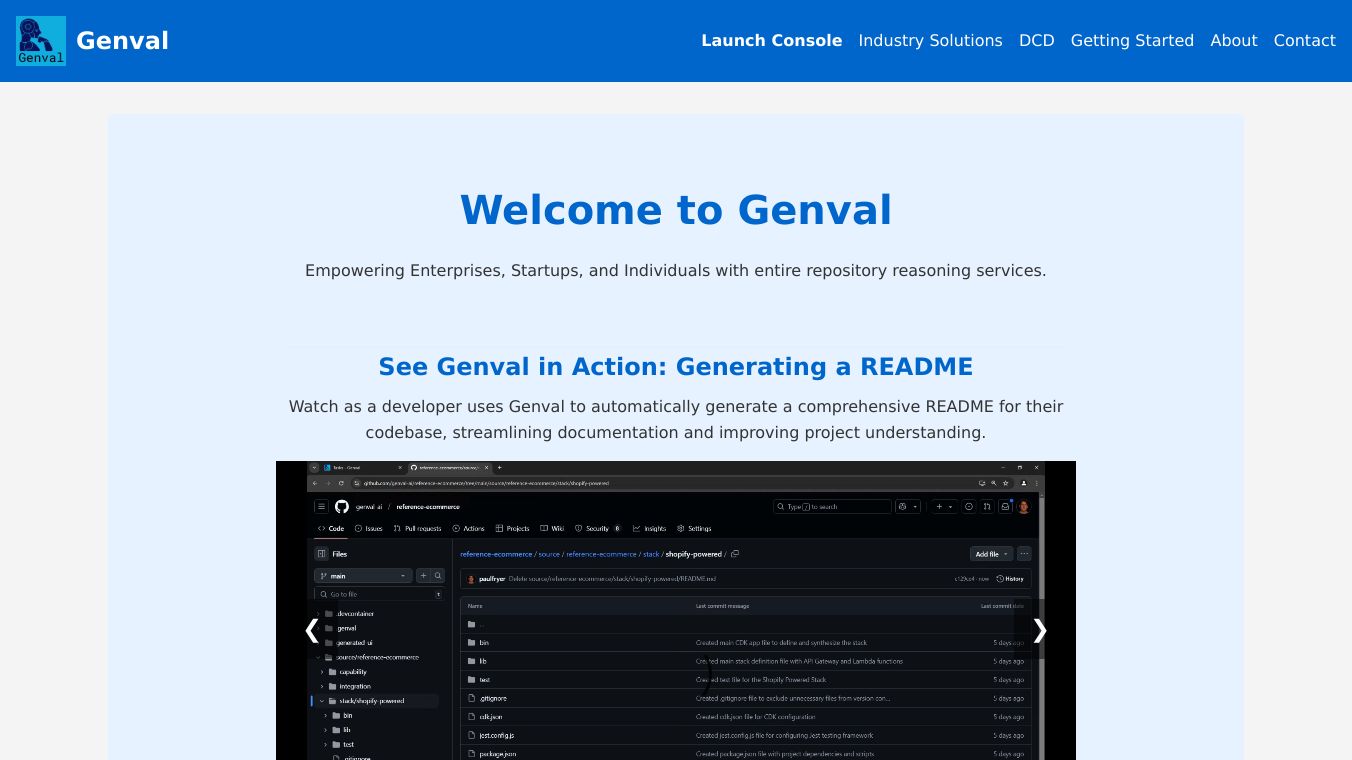The height and width of the screenshot is (760, 1352).
Task: Open the main branch dropdown in the demo
Action: [x=363, y=576]
